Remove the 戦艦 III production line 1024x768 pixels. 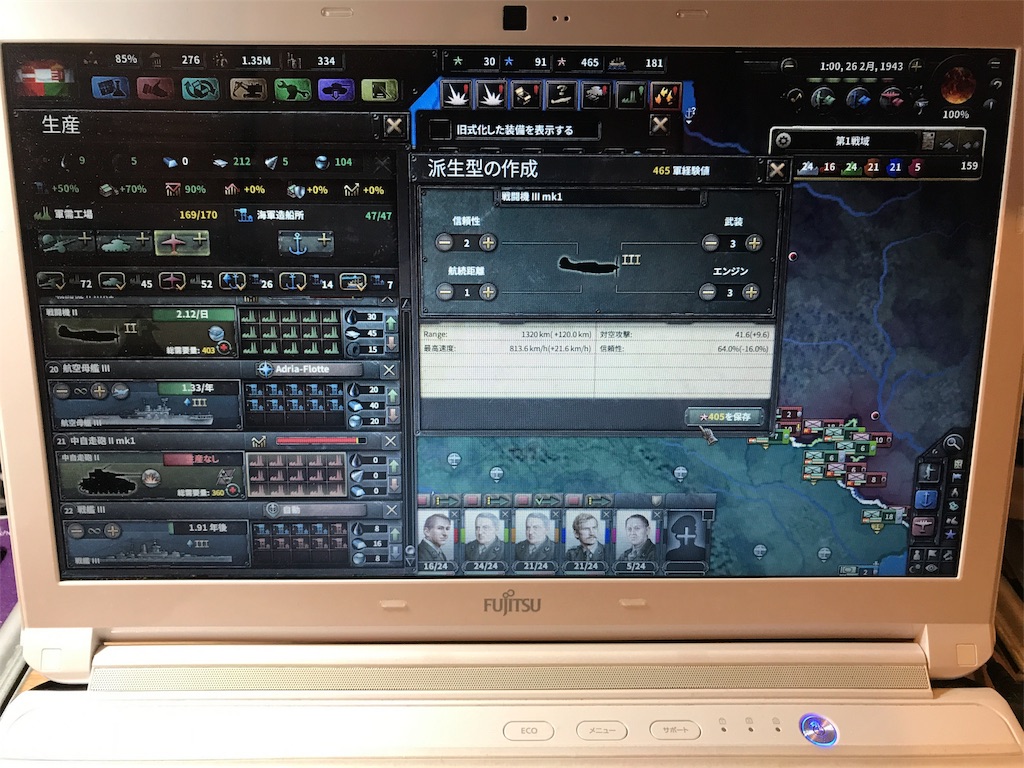tap(391, 511)
